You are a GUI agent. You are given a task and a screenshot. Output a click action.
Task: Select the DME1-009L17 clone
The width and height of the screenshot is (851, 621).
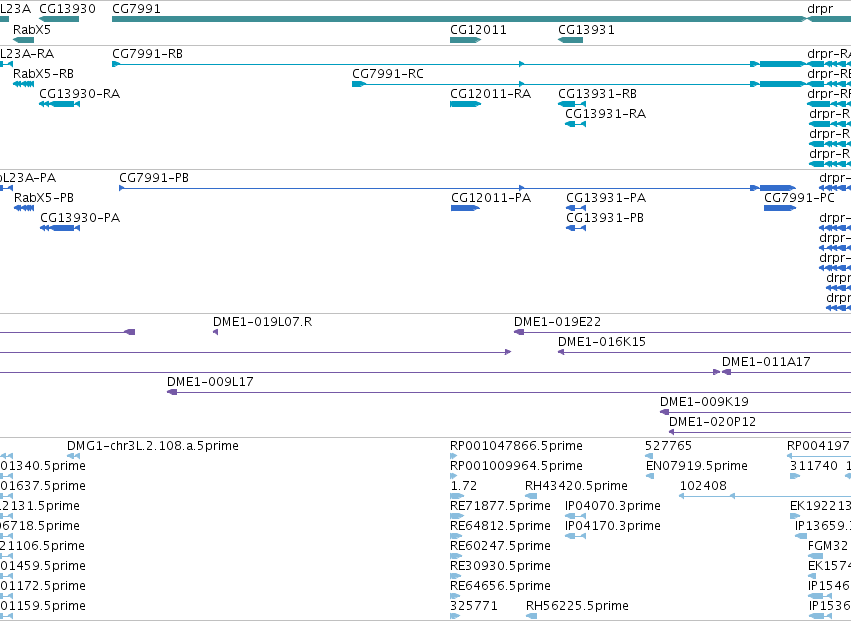pyautogui.click(x=509, y=392)
